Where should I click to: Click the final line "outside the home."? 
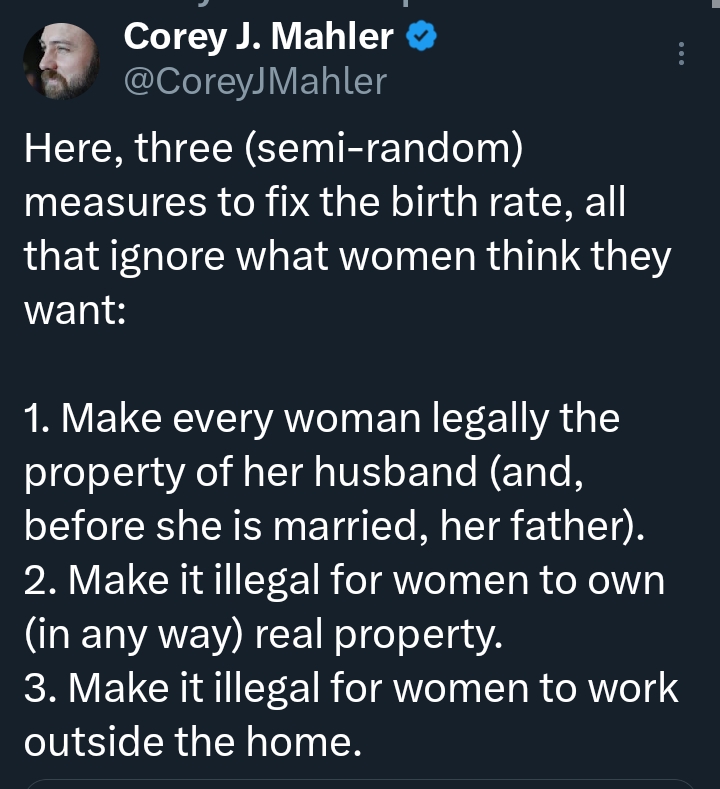pos(191,743)
